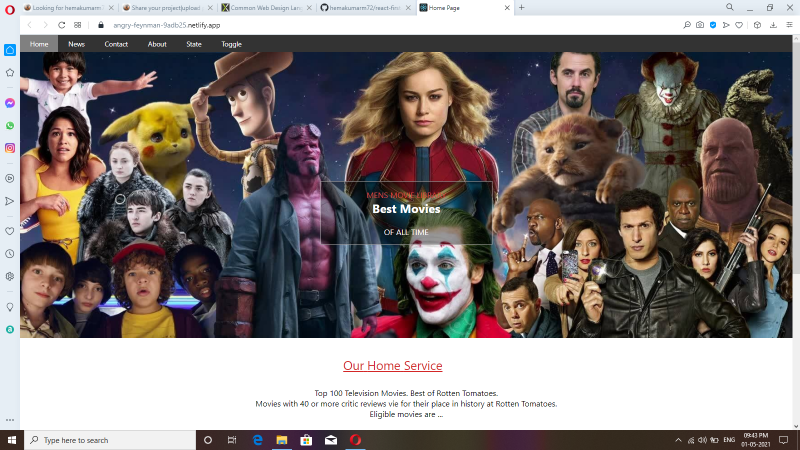This screenshot has width=800, height=450.
Task: Open downloads icon in toolbar
Action: pos(773,25)
